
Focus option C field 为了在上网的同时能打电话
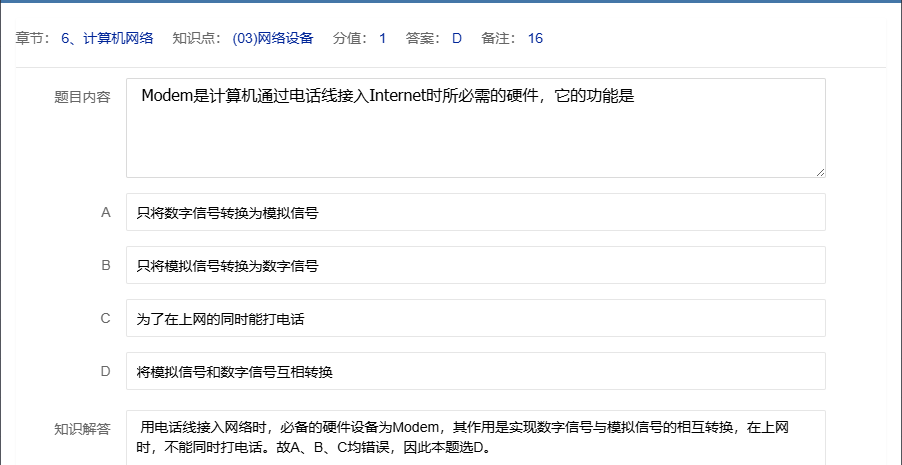[475, 318]
